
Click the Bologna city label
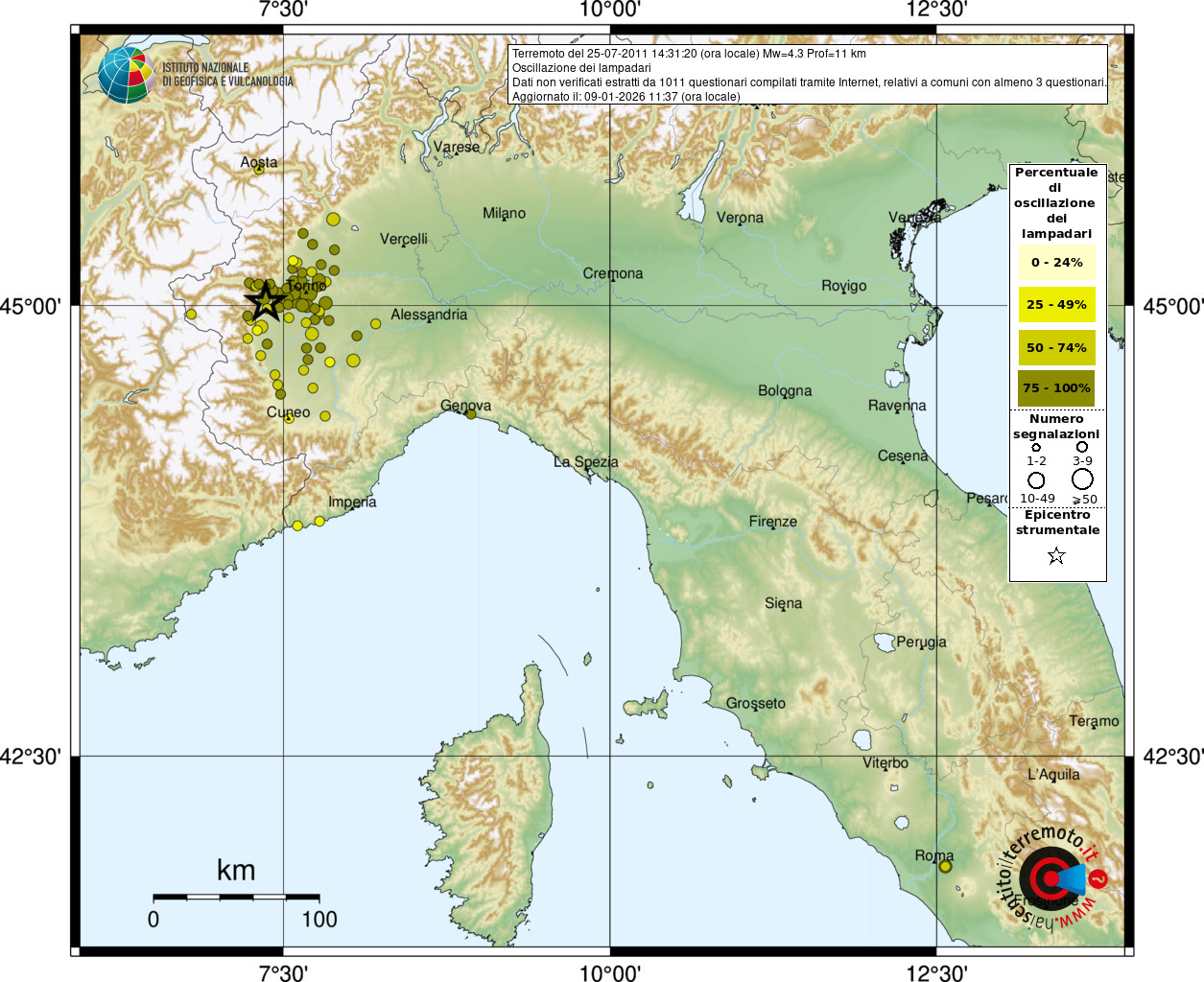click(785, 390)
